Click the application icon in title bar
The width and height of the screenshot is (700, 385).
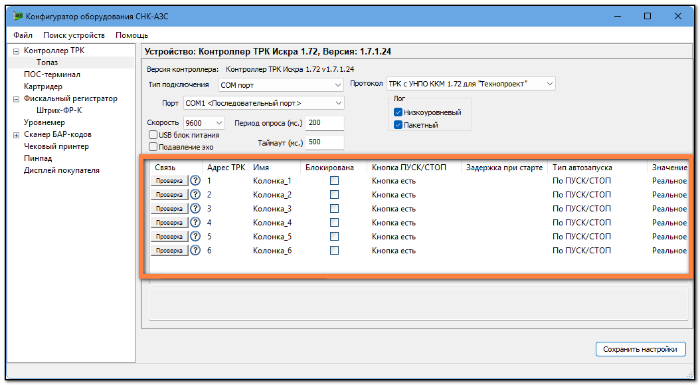pos(18,16)
